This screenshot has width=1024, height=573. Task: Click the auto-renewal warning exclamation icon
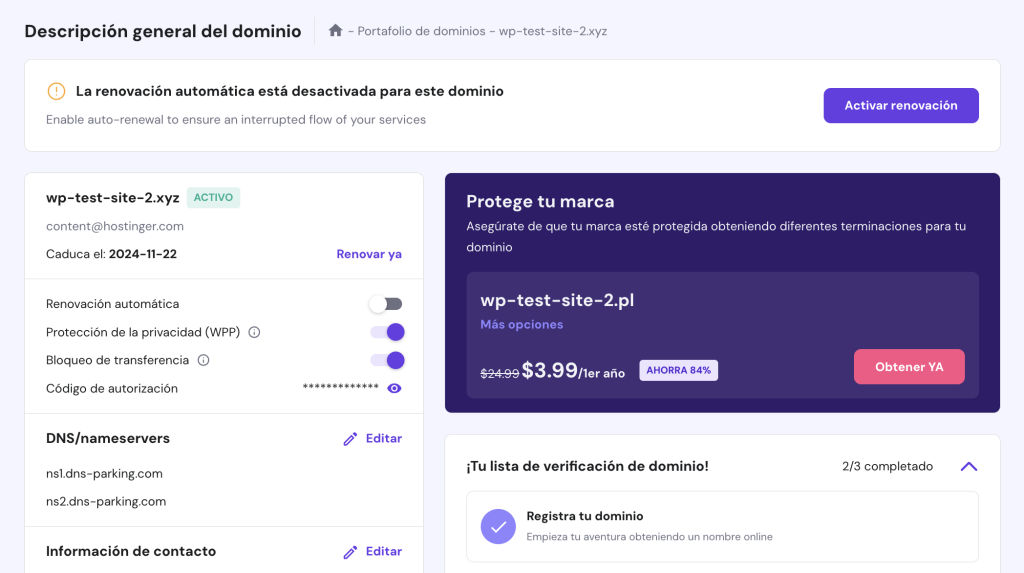click(x=56, y=91)
